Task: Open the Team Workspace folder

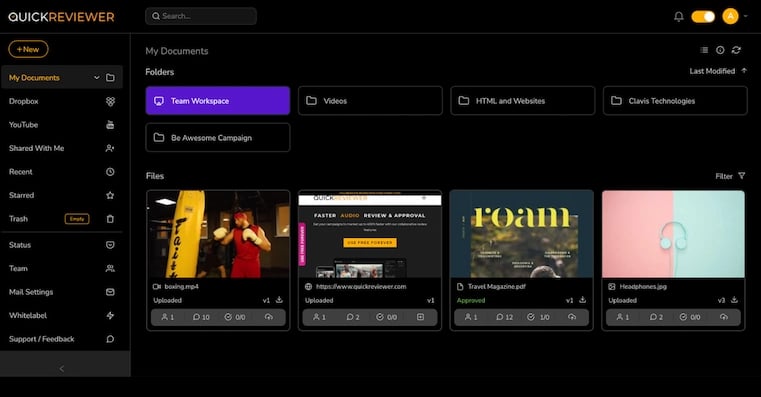Action: 218,101
